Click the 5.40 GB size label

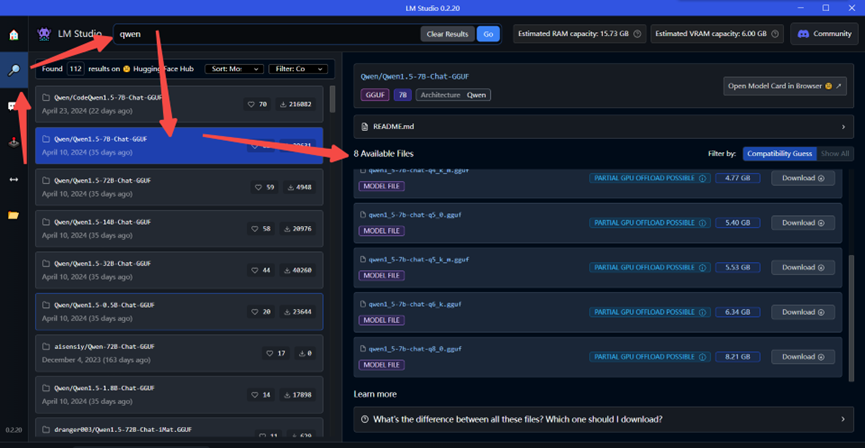tap(738, 223)
